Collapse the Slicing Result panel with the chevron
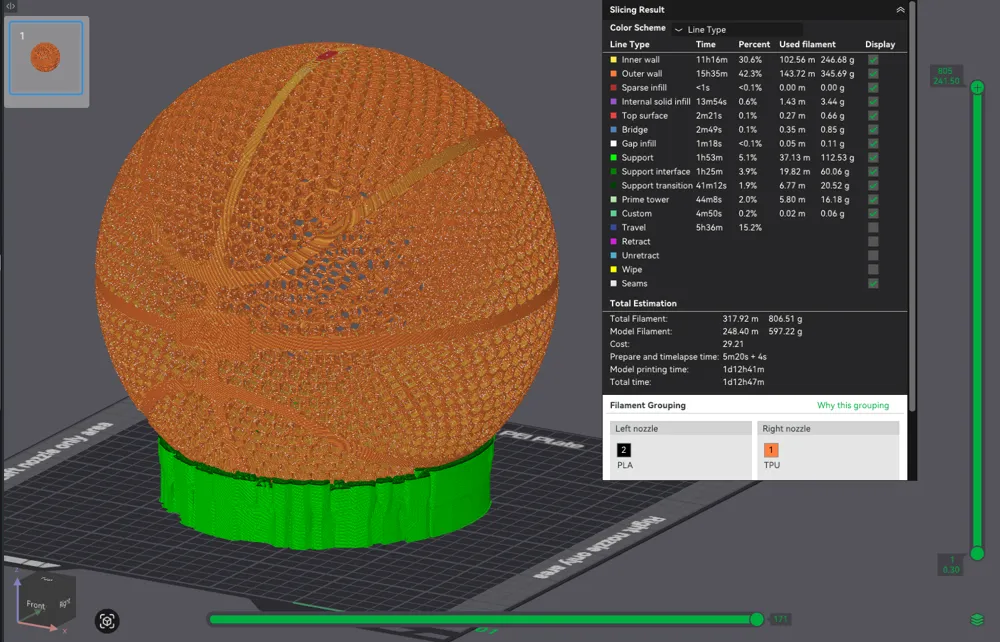This screenshot has width=1000, height=642. pyautogui.click(x=897, y=9)
